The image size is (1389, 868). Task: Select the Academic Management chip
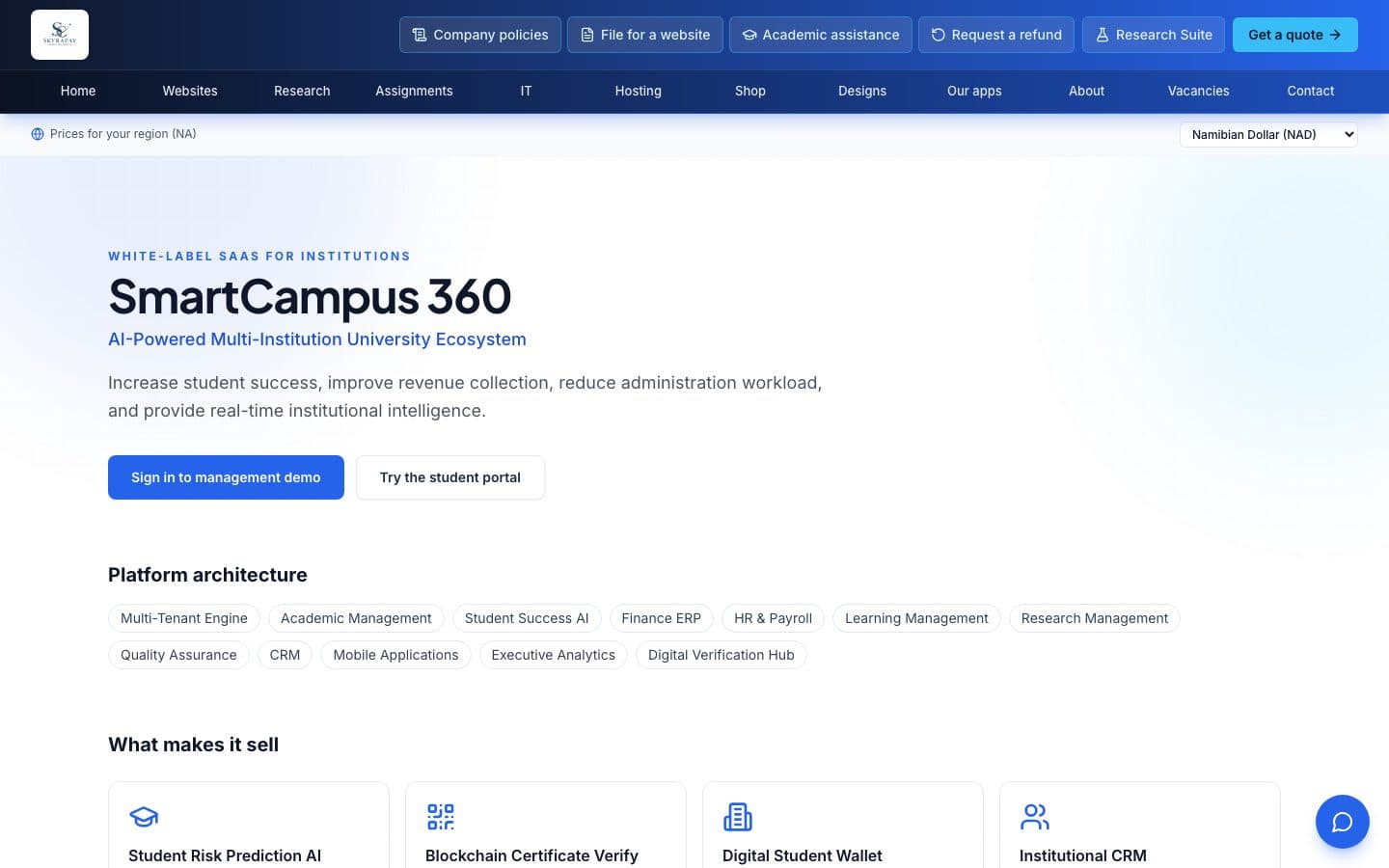point(356,618)
